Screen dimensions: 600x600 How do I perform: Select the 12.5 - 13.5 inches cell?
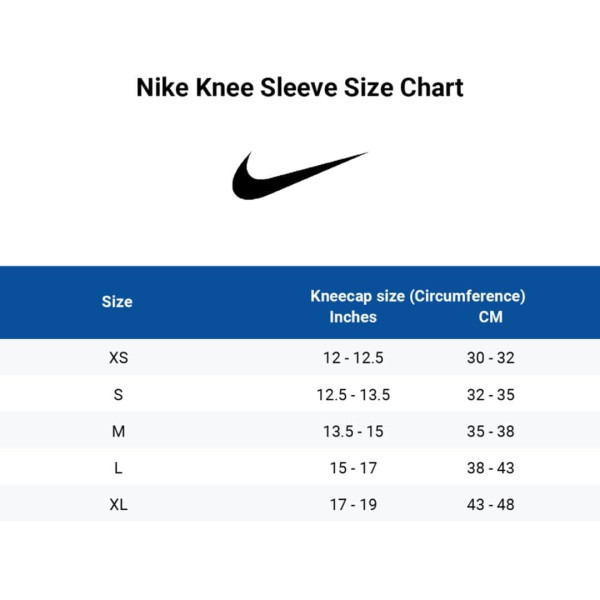point(353,395)
